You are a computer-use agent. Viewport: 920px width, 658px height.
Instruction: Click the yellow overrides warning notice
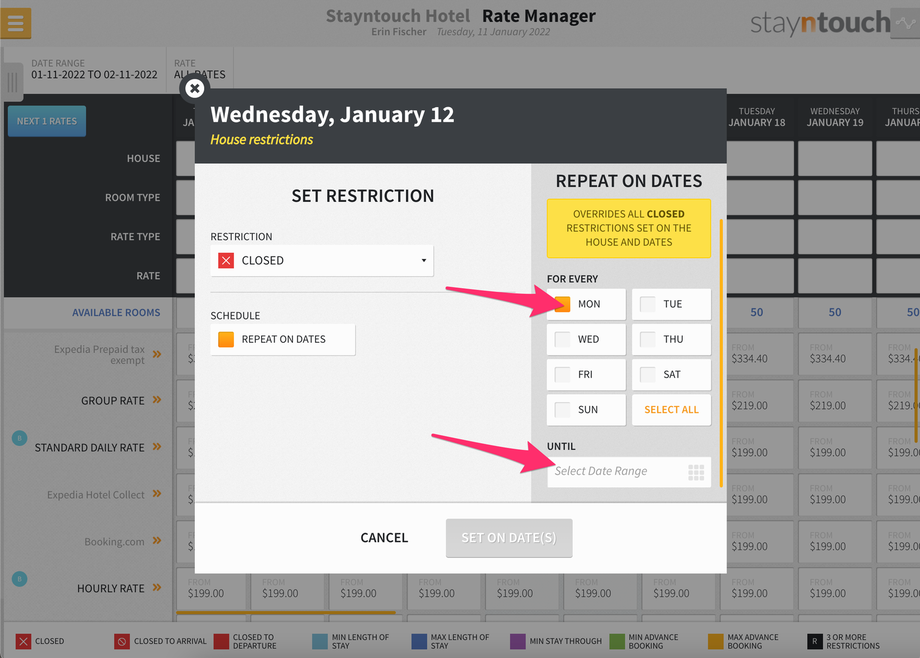pyautogui.click(x=628, y=228)
